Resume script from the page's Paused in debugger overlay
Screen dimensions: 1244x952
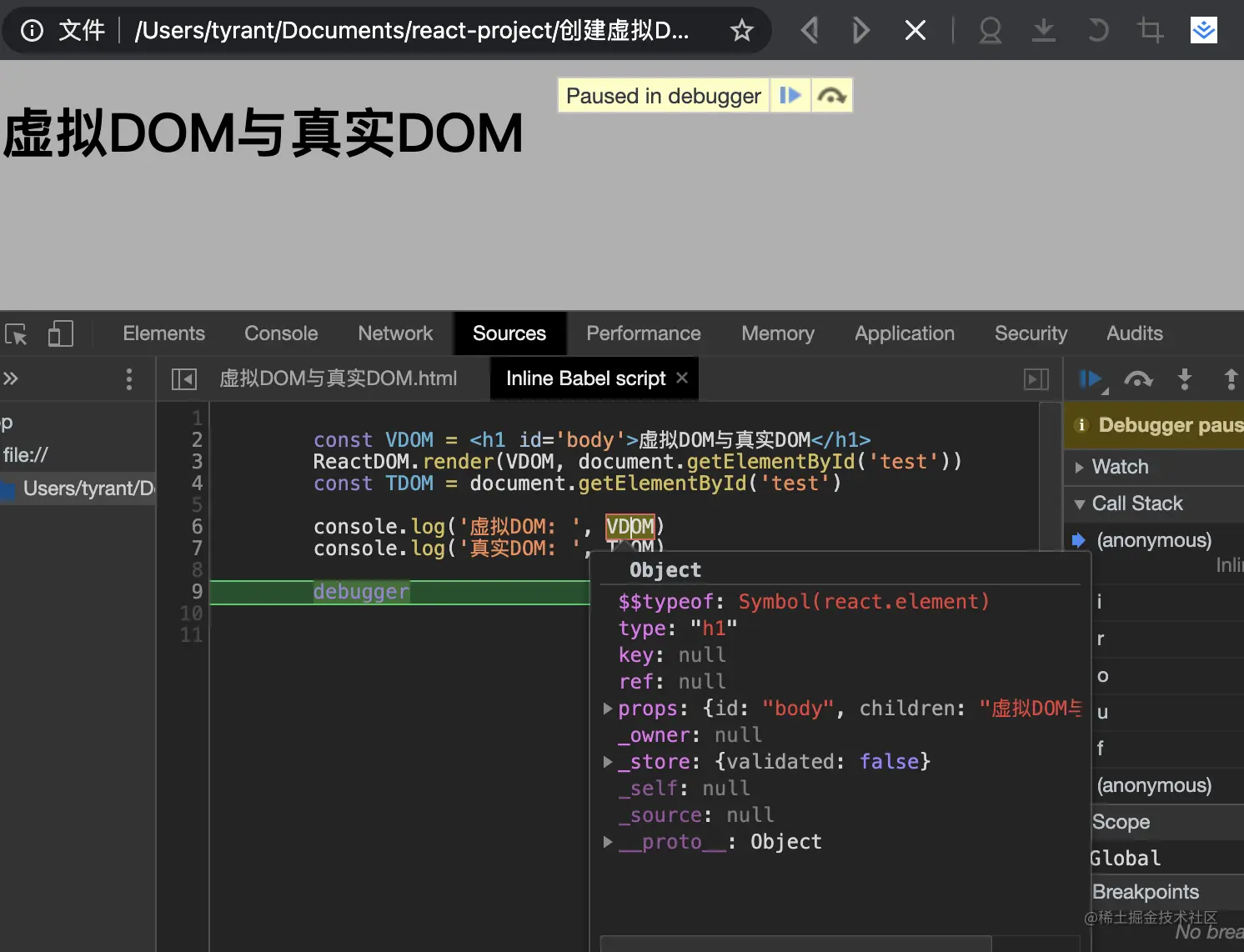click(790, 96)
